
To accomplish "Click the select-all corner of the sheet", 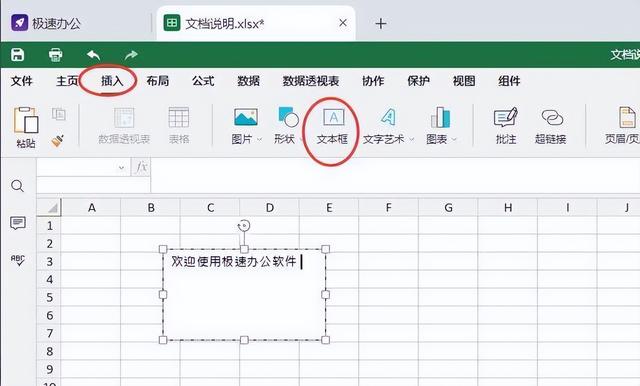I will point(49,207).
